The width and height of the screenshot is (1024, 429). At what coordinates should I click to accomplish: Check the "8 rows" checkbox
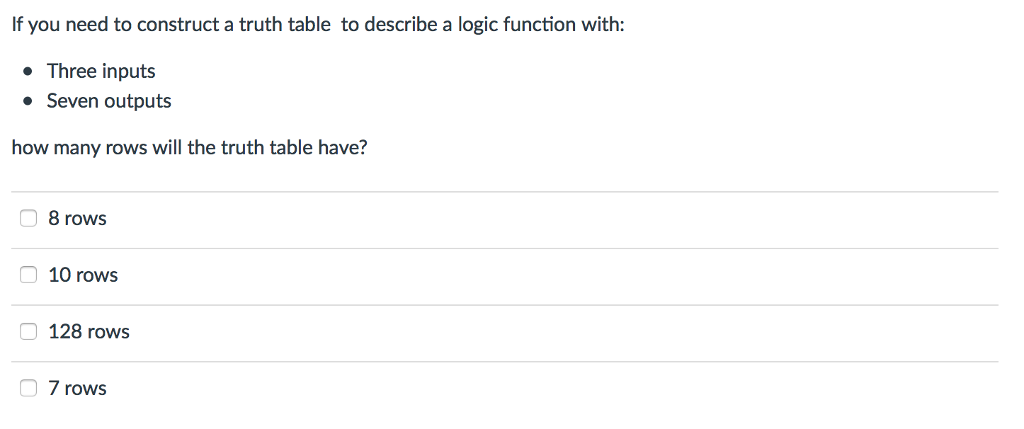pyautogui.click(x=28, y=218)
